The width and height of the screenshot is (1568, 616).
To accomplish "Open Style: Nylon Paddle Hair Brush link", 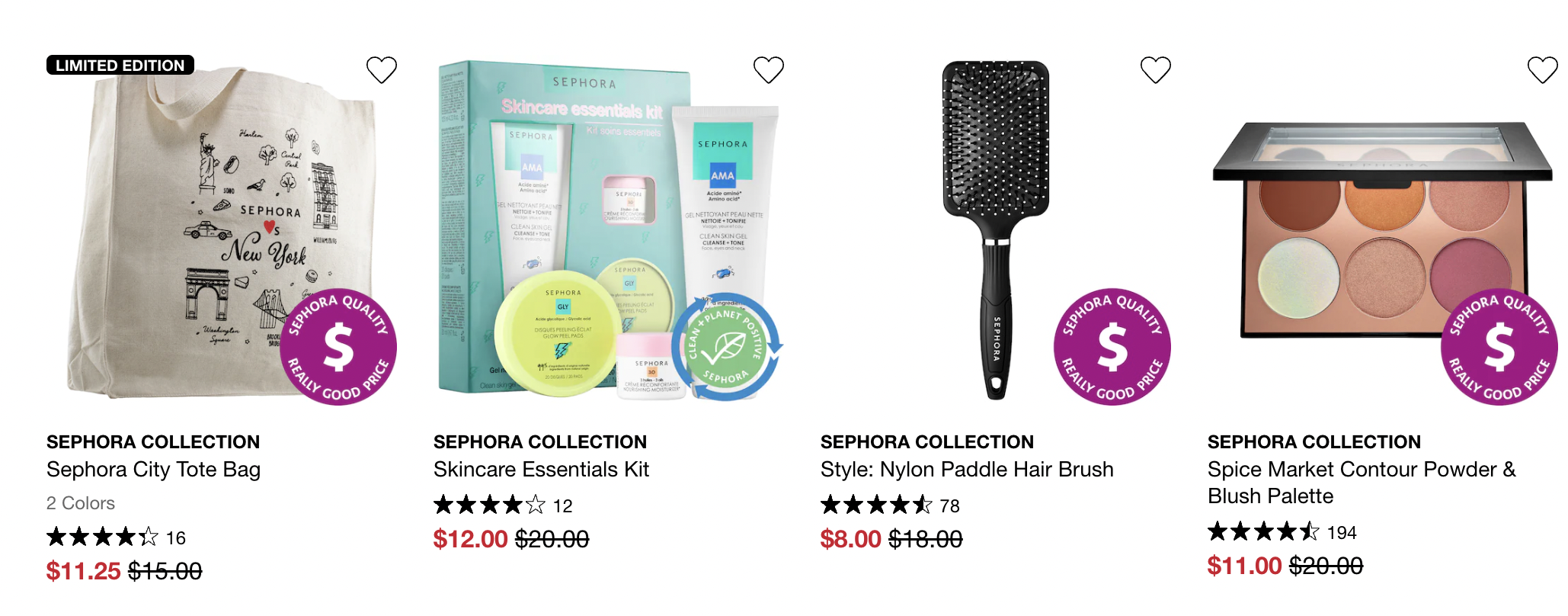I will click(967, 469).
